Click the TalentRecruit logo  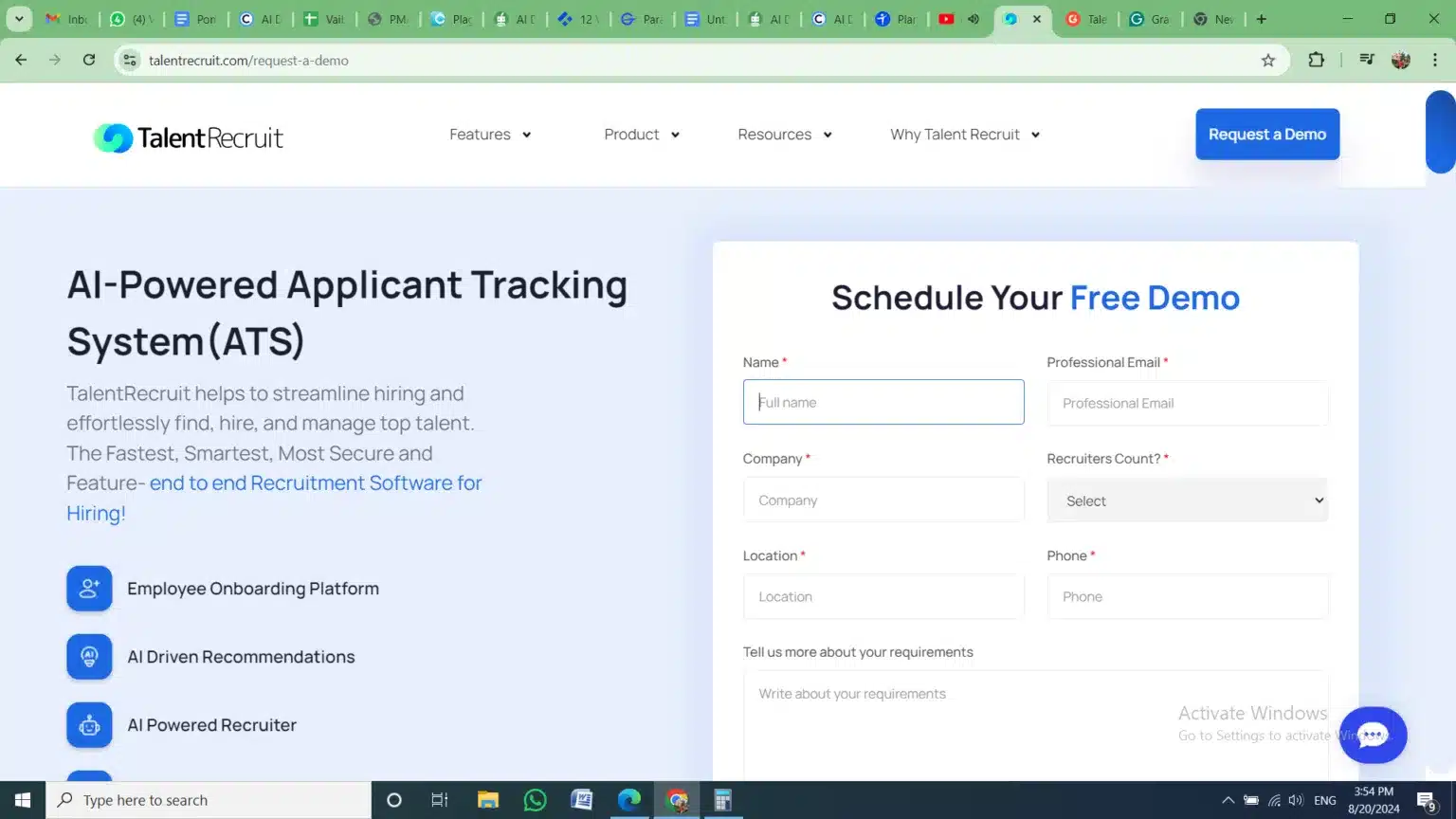click(x=188, y=137)
